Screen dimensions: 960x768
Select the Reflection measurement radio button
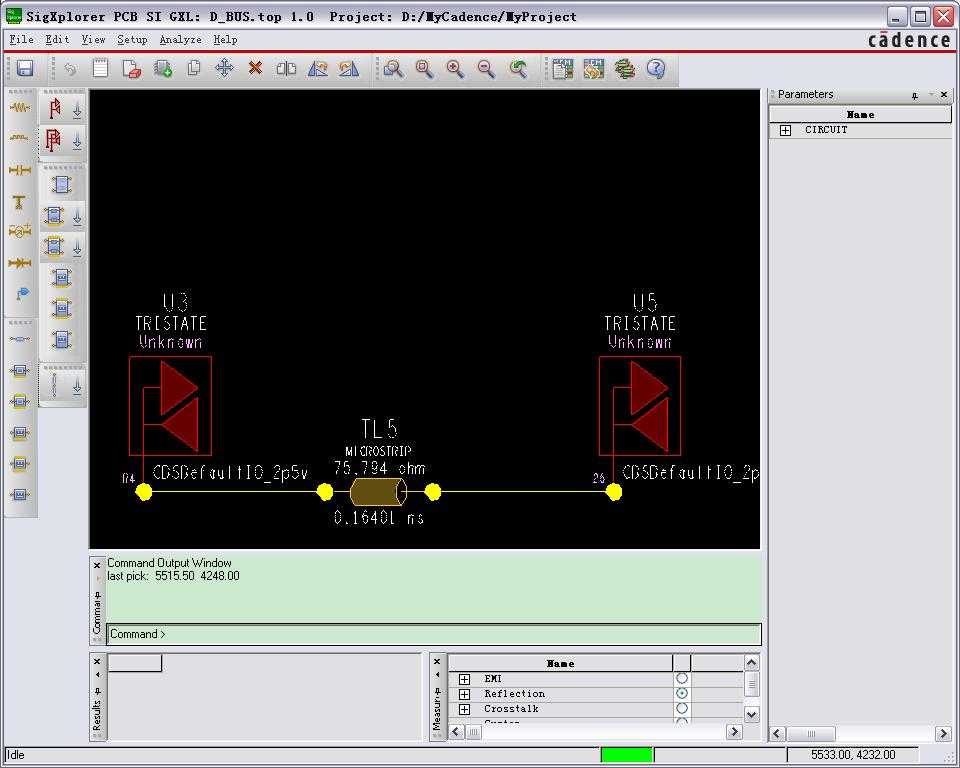(681, 693)
